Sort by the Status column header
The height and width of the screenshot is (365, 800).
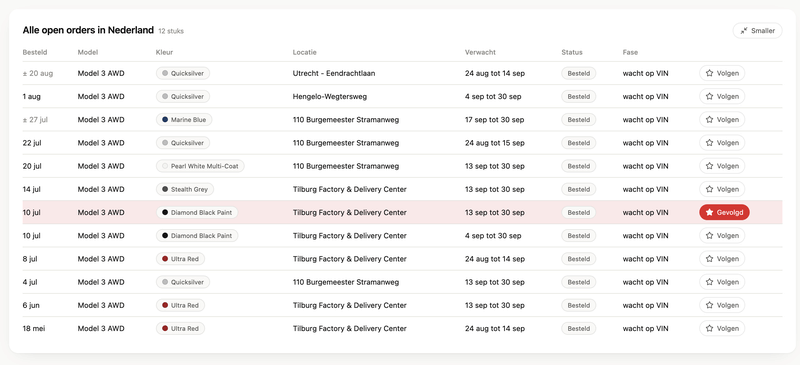point(572,52)
